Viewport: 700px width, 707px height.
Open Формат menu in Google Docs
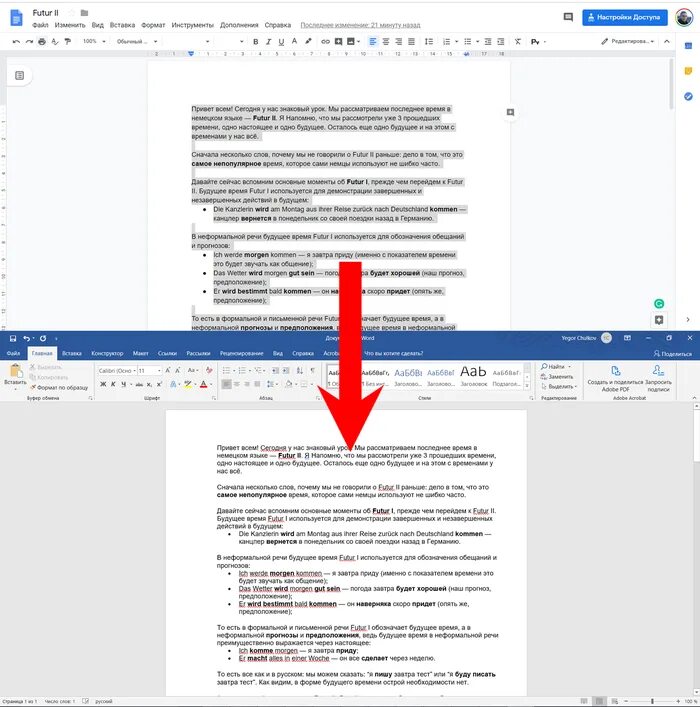click(153, 25)
